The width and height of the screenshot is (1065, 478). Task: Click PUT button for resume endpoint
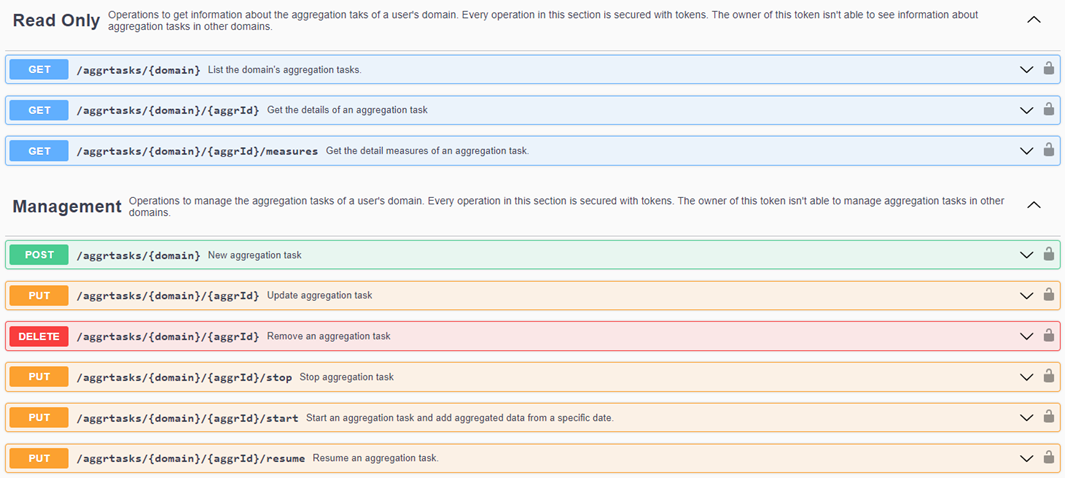39,458
